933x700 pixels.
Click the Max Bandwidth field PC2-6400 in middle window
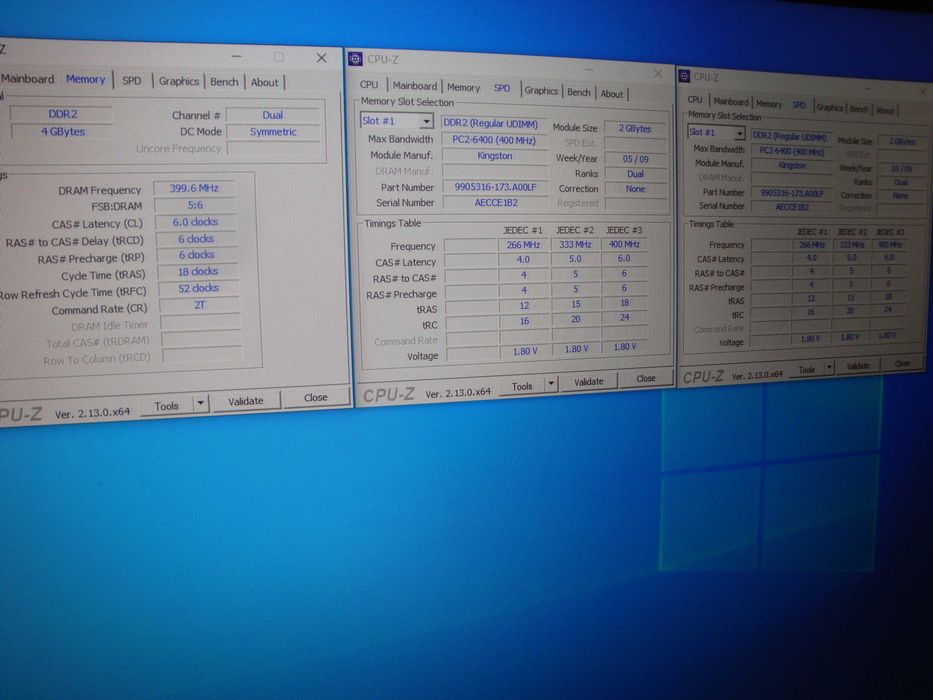coord(494,140)
